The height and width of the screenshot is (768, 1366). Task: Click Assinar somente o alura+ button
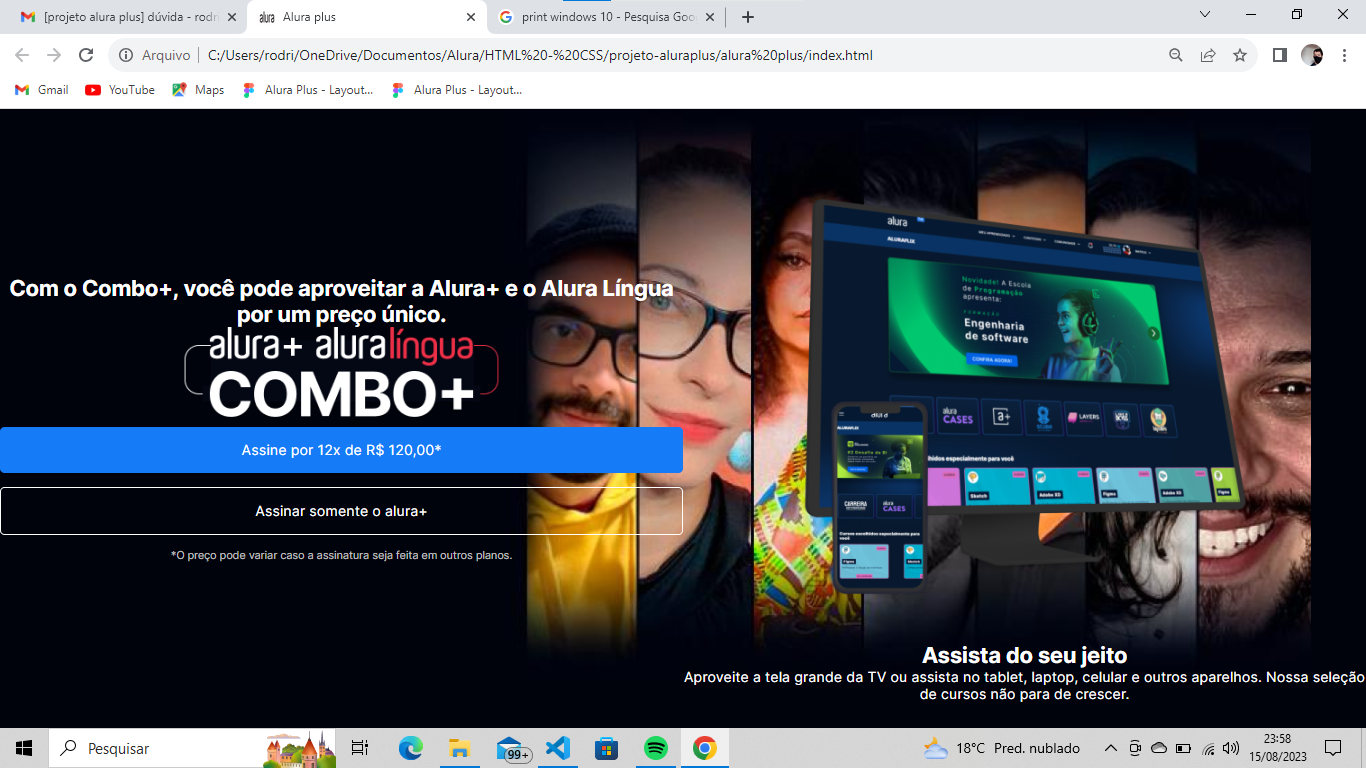[341, 511]
